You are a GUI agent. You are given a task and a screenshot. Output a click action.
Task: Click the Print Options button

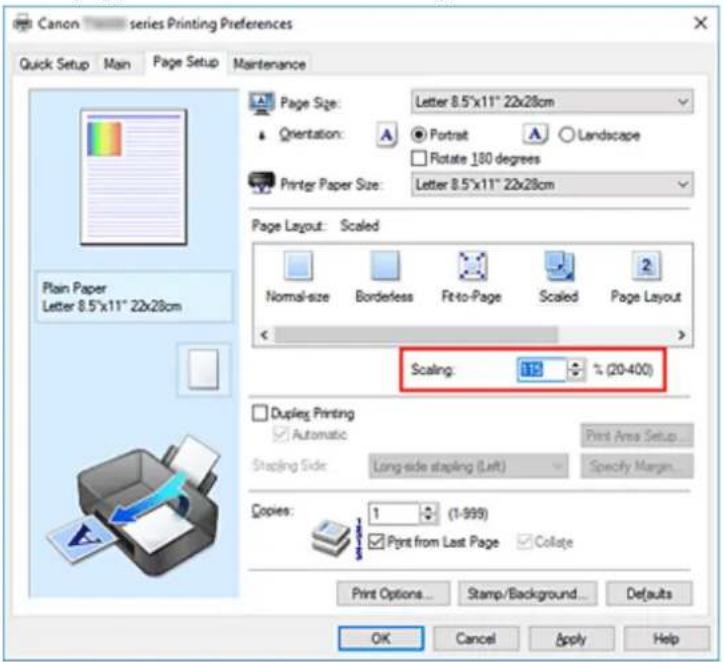click(393, 593)
